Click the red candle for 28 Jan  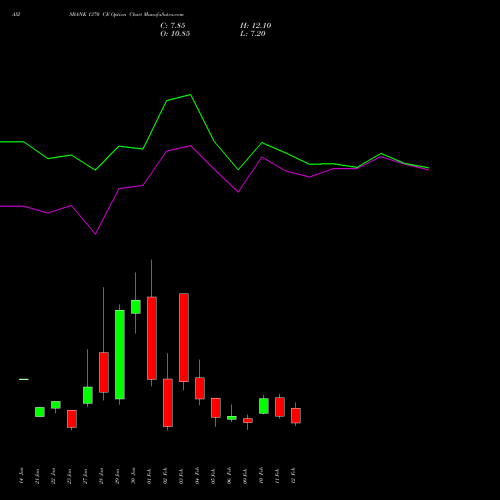click(104, 372)
